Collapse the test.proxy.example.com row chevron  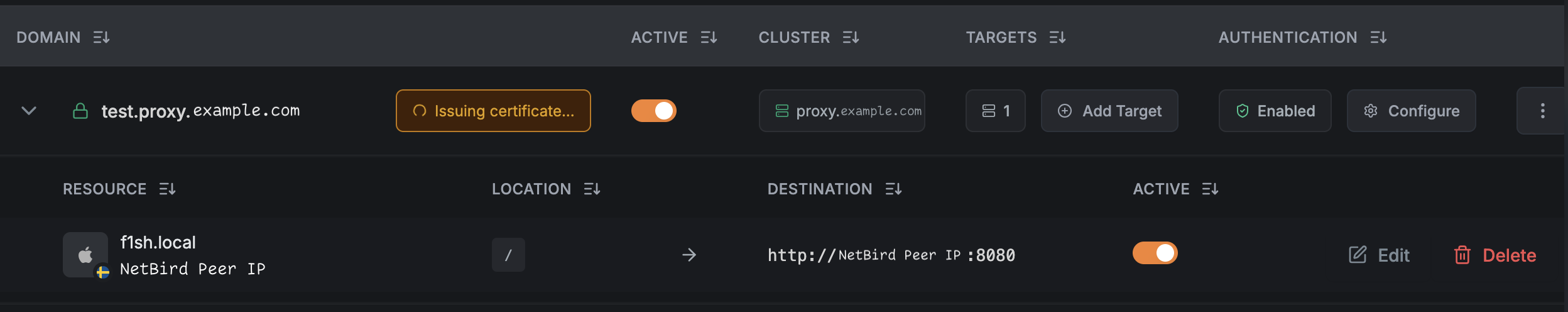pyautogui.click(x=29, y=111)
